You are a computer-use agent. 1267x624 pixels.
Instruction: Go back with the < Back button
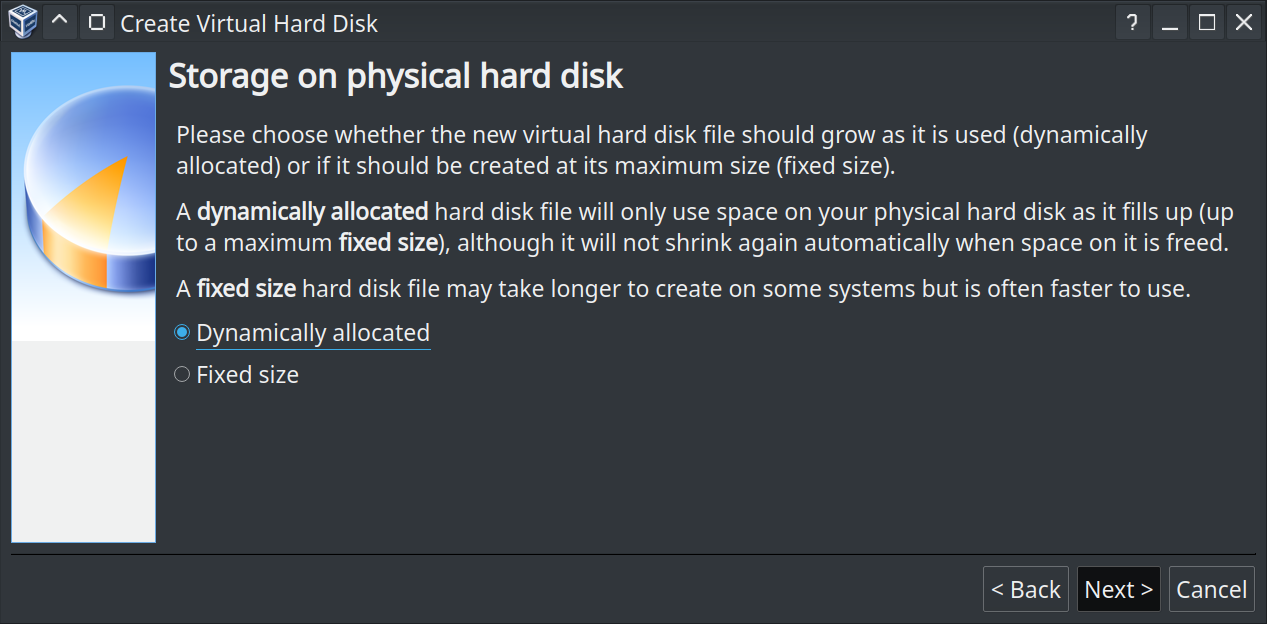click(x=1025, y=589)
